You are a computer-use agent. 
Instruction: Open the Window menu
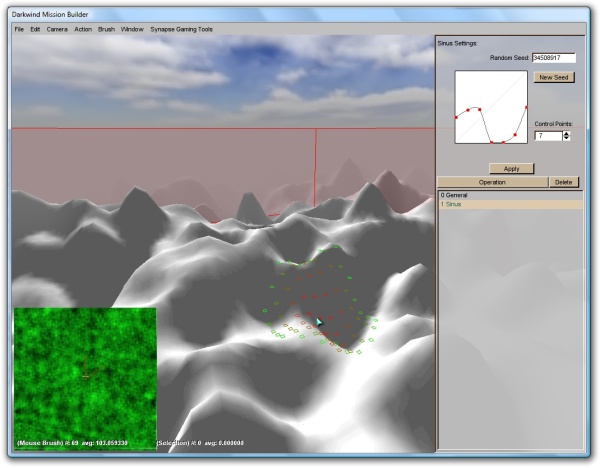(132, 29)
